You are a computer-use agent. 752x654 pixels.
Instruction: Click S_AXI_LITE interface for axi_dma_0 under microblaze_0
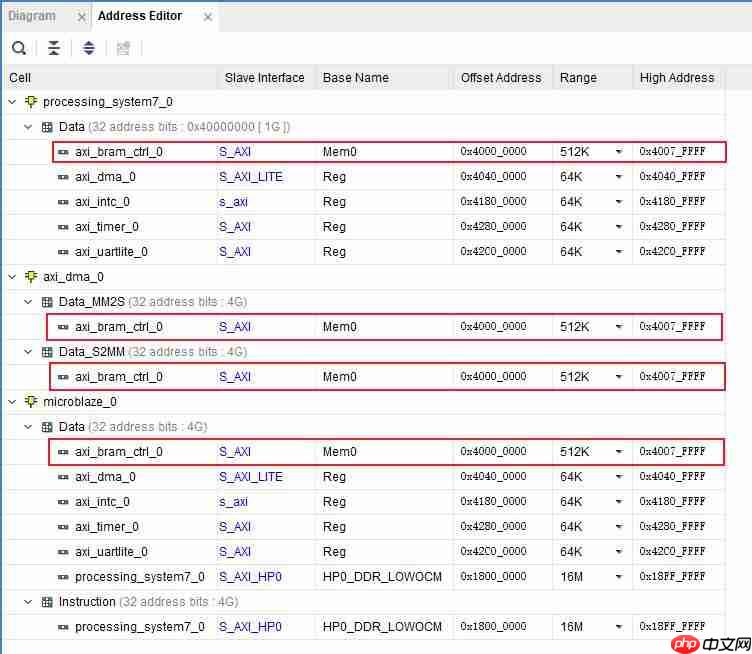pos(251,477)
